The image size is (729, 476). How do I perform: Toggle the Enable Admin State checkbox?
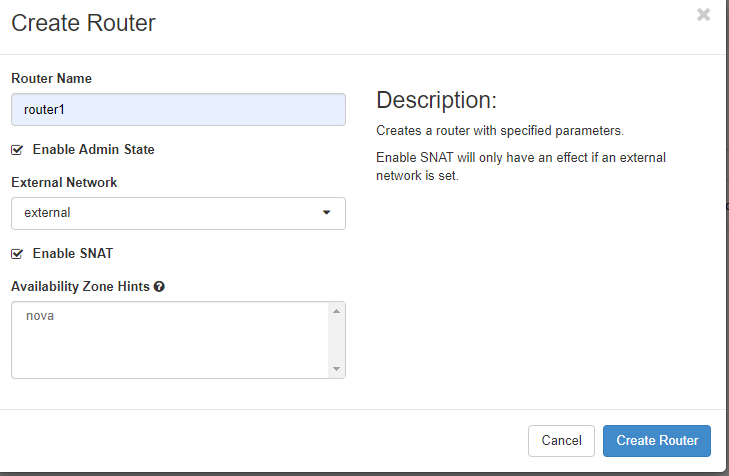pyautogui.click(x=17, y=150)
